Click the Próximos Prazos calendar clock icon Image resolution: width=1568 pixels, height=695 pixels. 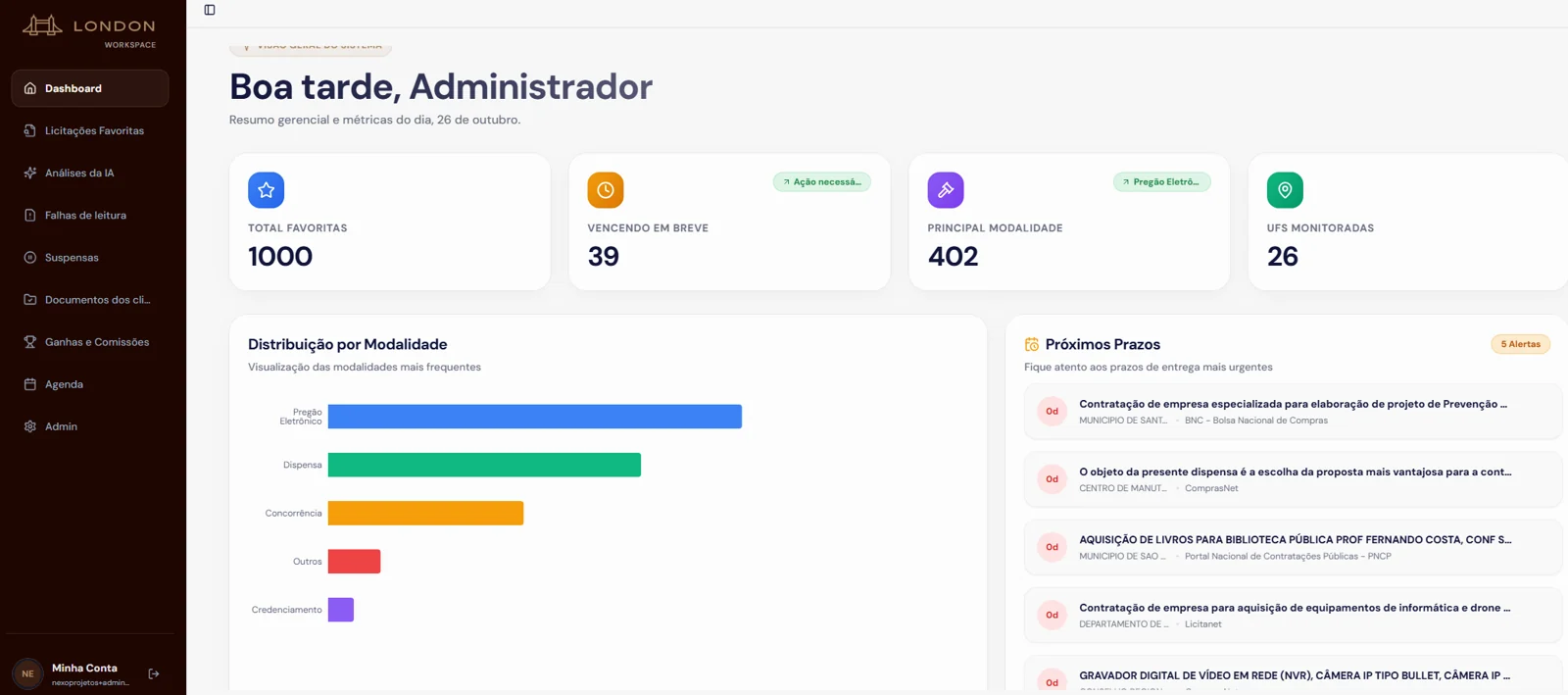pyautogui.click(x=1032, y=344)
